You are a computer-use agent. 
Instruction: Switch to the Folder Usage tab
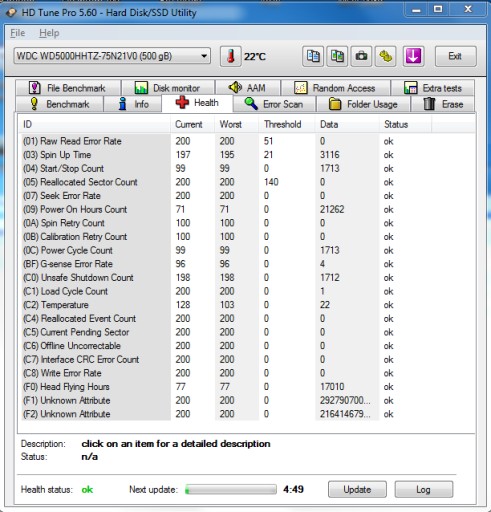pyautogui.click(x=363, y=104)
